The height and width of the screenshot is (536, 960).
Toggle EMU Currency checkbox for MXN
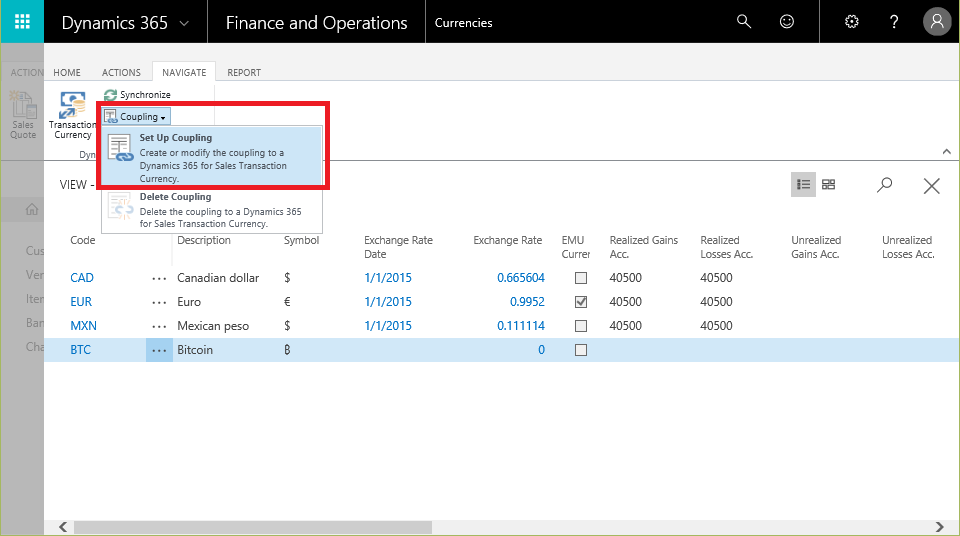click(581, 326)
